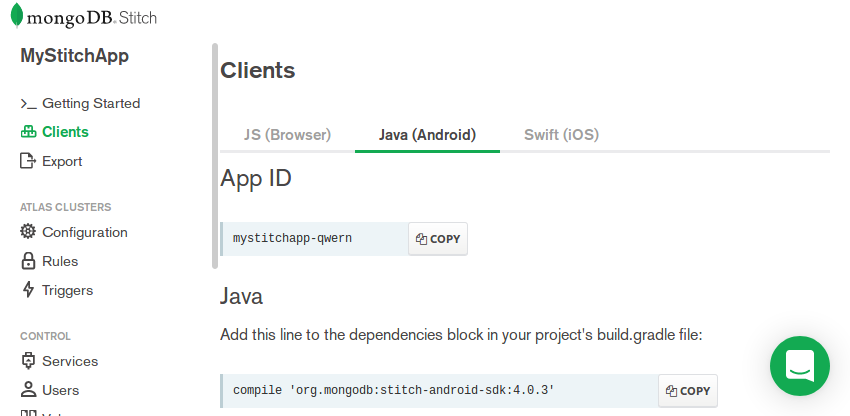Image resolution: width=850 pixels, height=416 pixels.
Task: Click the build.gradle instruction sentence
Action: coord(461,335)
